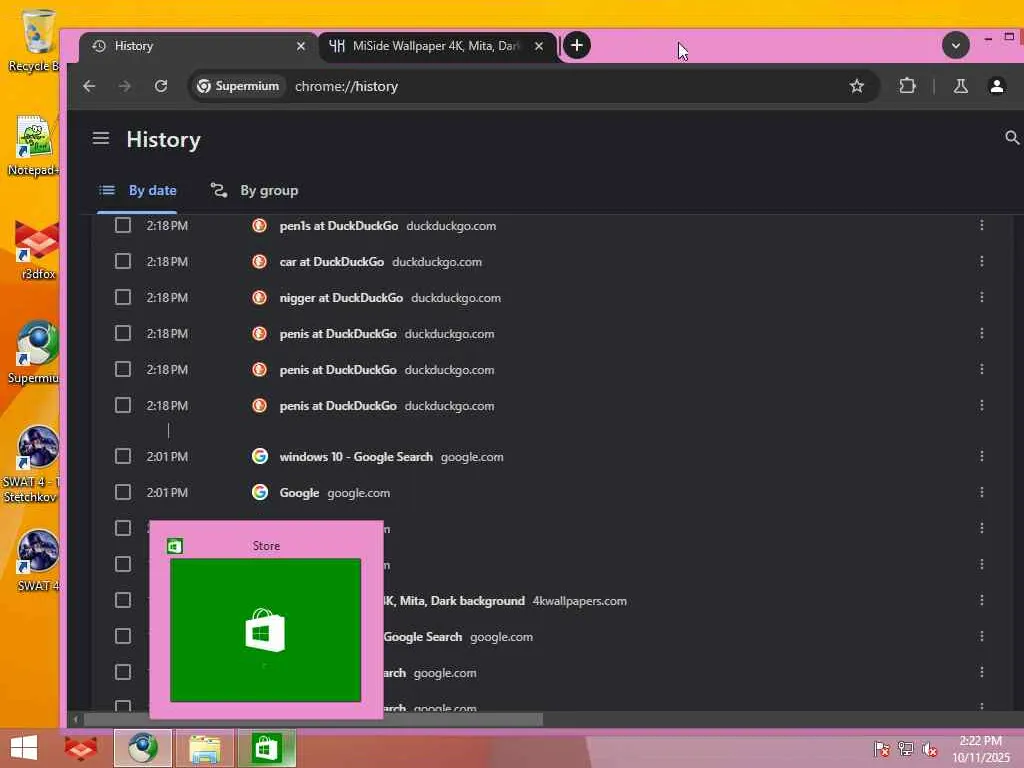The image size is (1024, 768).
Task: Select the By group view tab
Action: [254, 191]
